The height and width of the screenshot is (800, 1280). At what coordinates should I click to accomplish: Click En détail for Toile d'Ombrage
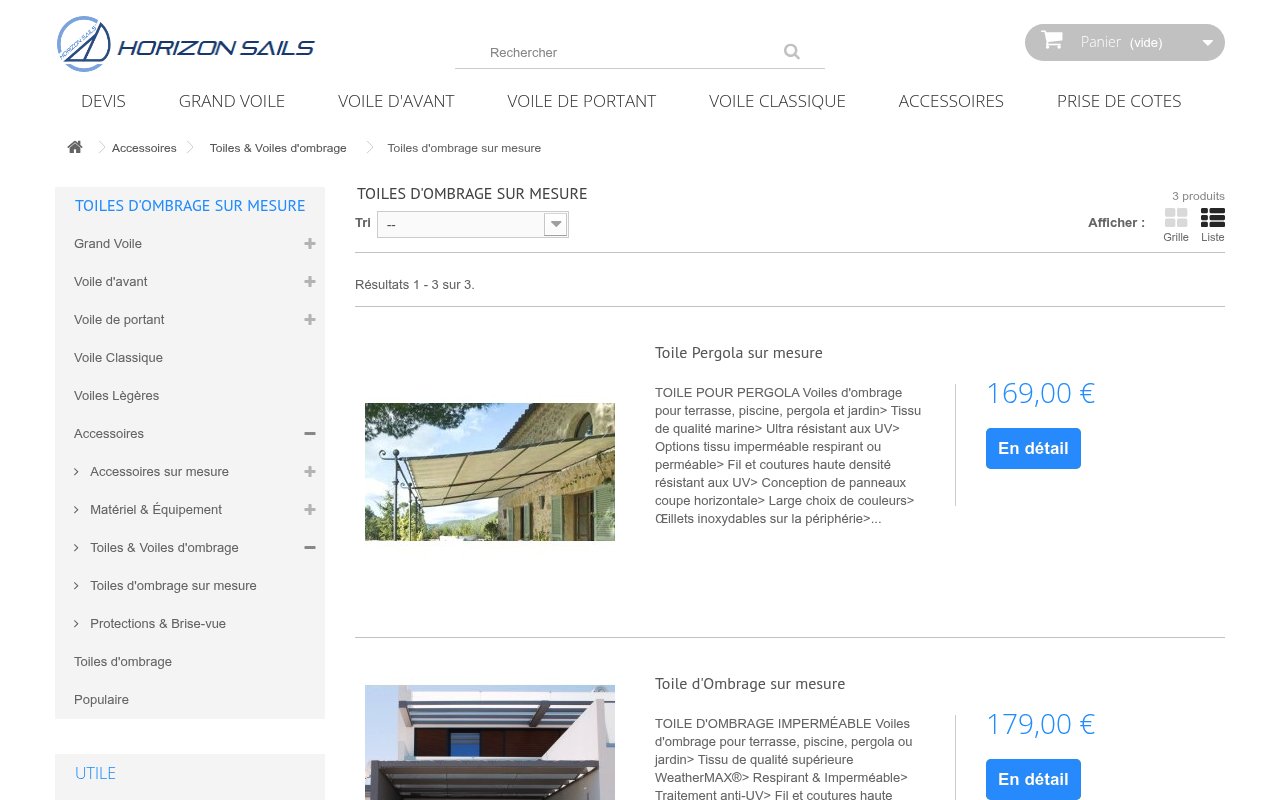click(x=1033, y=779)
